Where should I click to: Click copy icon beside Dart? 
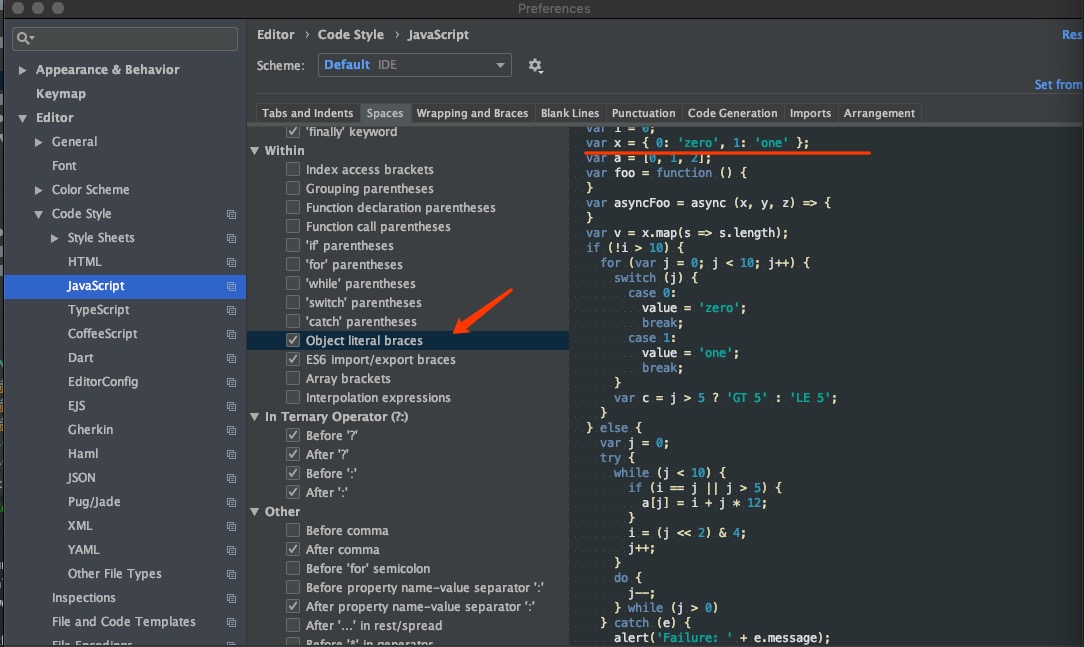click(232, 358)
